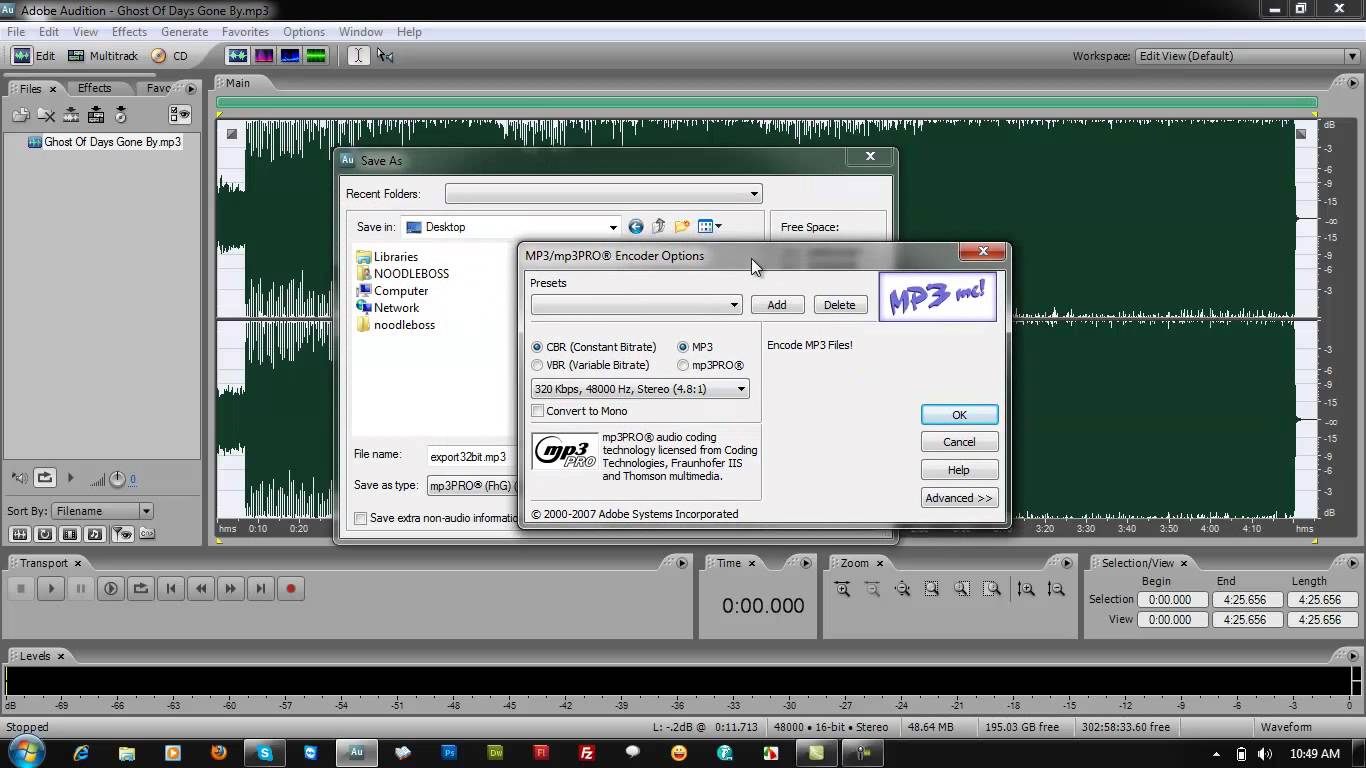Click the Fast Forward transport button
Image resolution: width=1366 pixels, height=768 pixels.
pyautogui.click(x=231, y=589)
